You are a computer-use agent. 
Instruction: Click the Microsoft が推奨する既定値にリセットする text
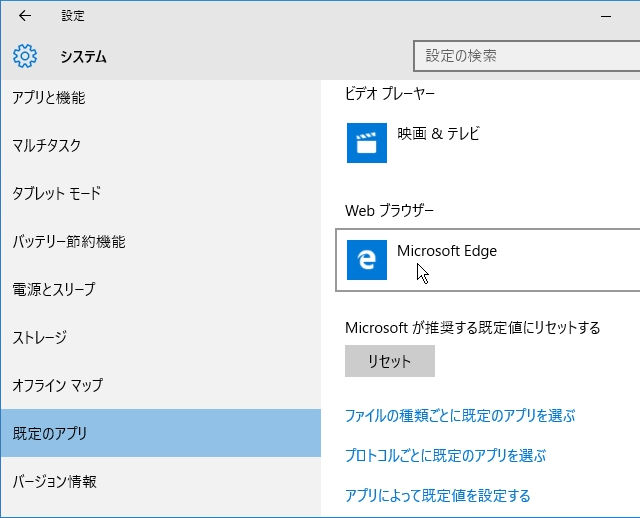pos(473,328)
